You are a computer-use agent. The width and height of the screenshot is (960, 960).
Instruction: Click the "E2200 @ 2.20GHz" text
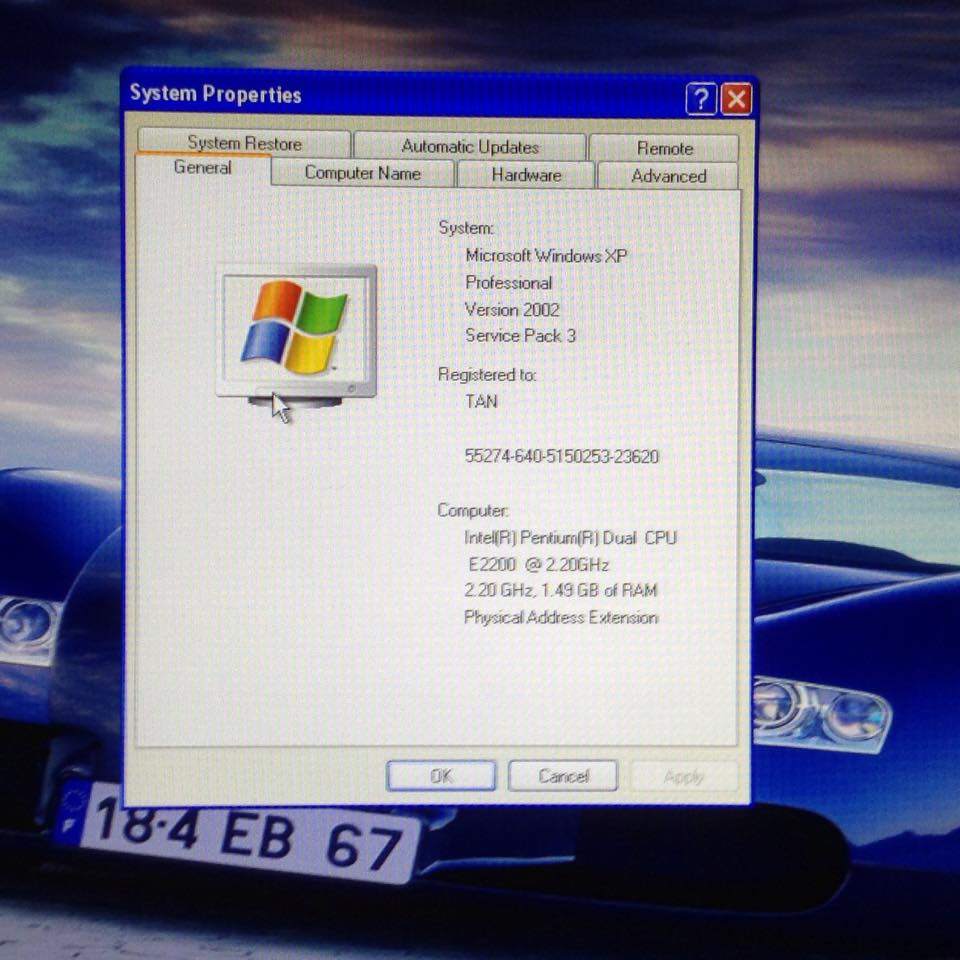point(538,564)
